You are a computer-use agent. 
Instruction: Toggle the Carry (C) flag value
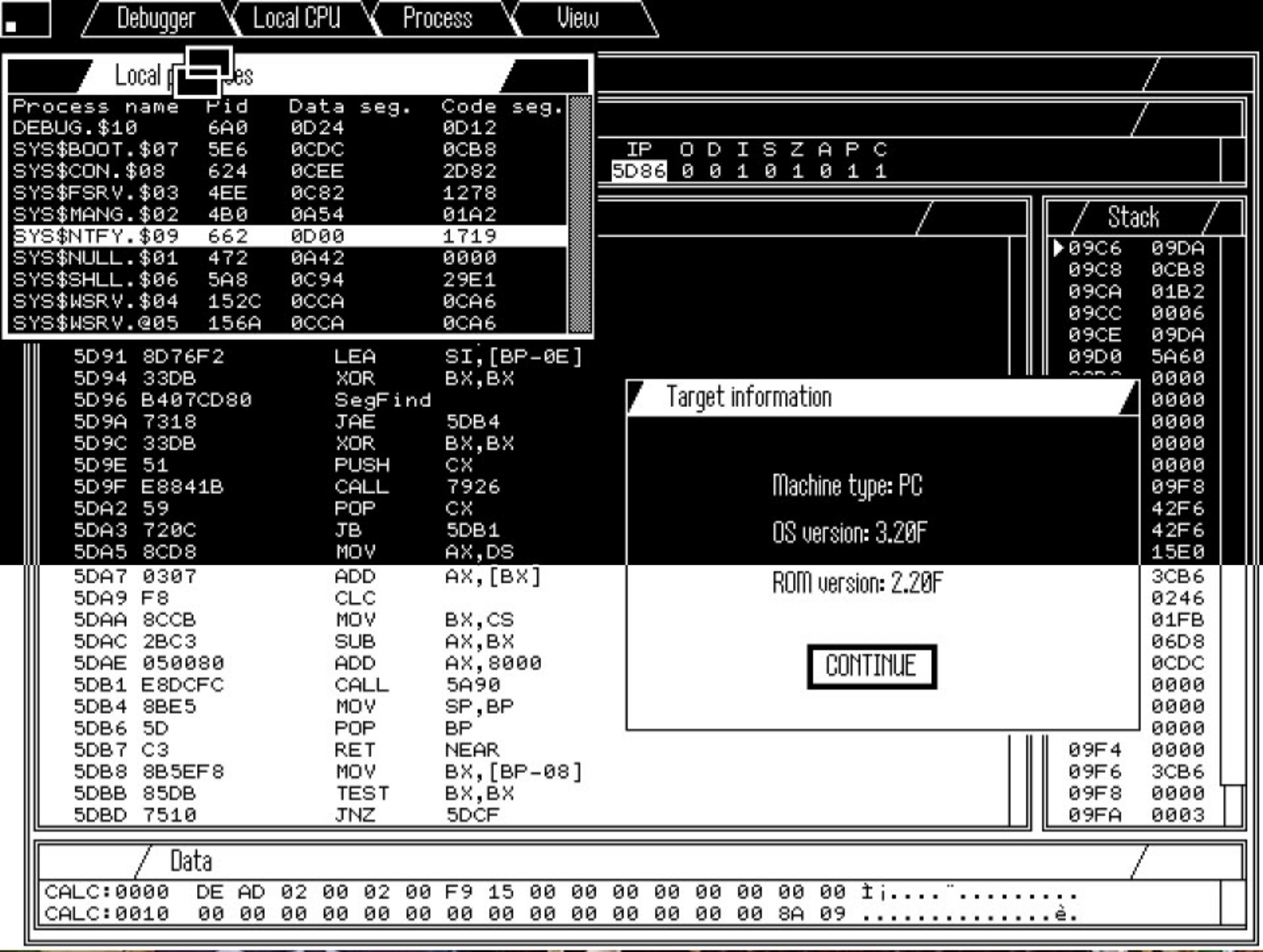[880, 171]
